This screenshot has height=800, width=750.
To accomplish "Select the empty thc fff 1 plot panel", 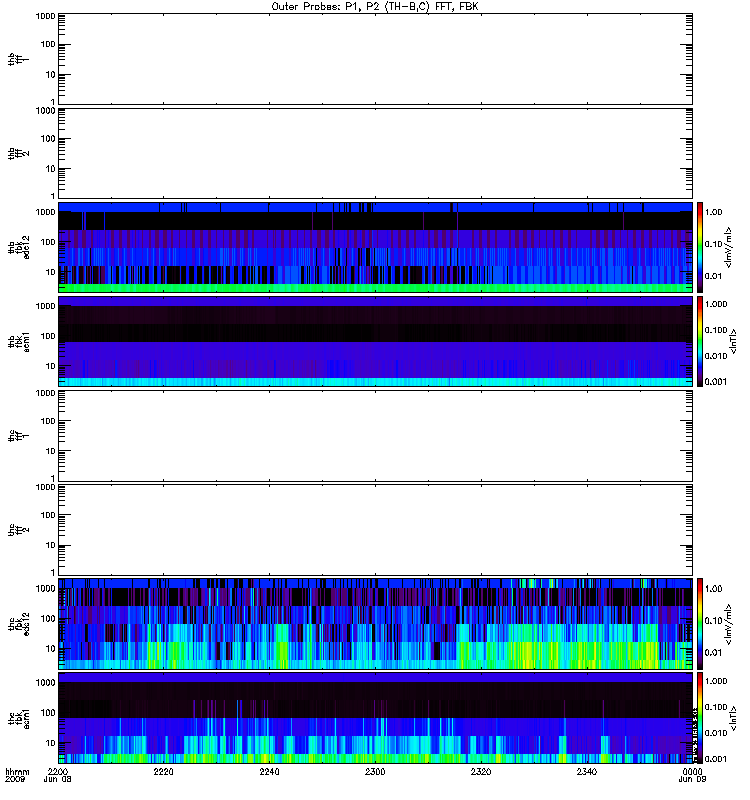I will [x=375, y=436].
